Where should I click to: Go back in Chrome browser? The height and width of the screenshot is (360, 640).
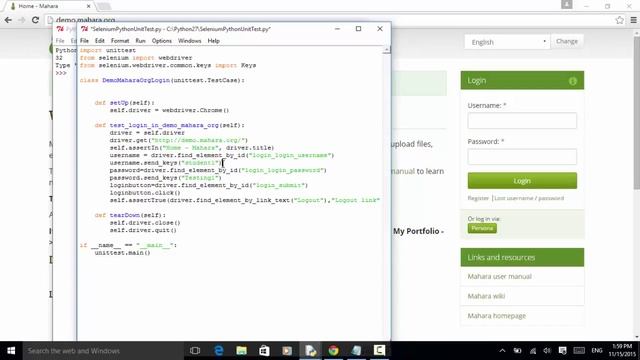[8, 20]
